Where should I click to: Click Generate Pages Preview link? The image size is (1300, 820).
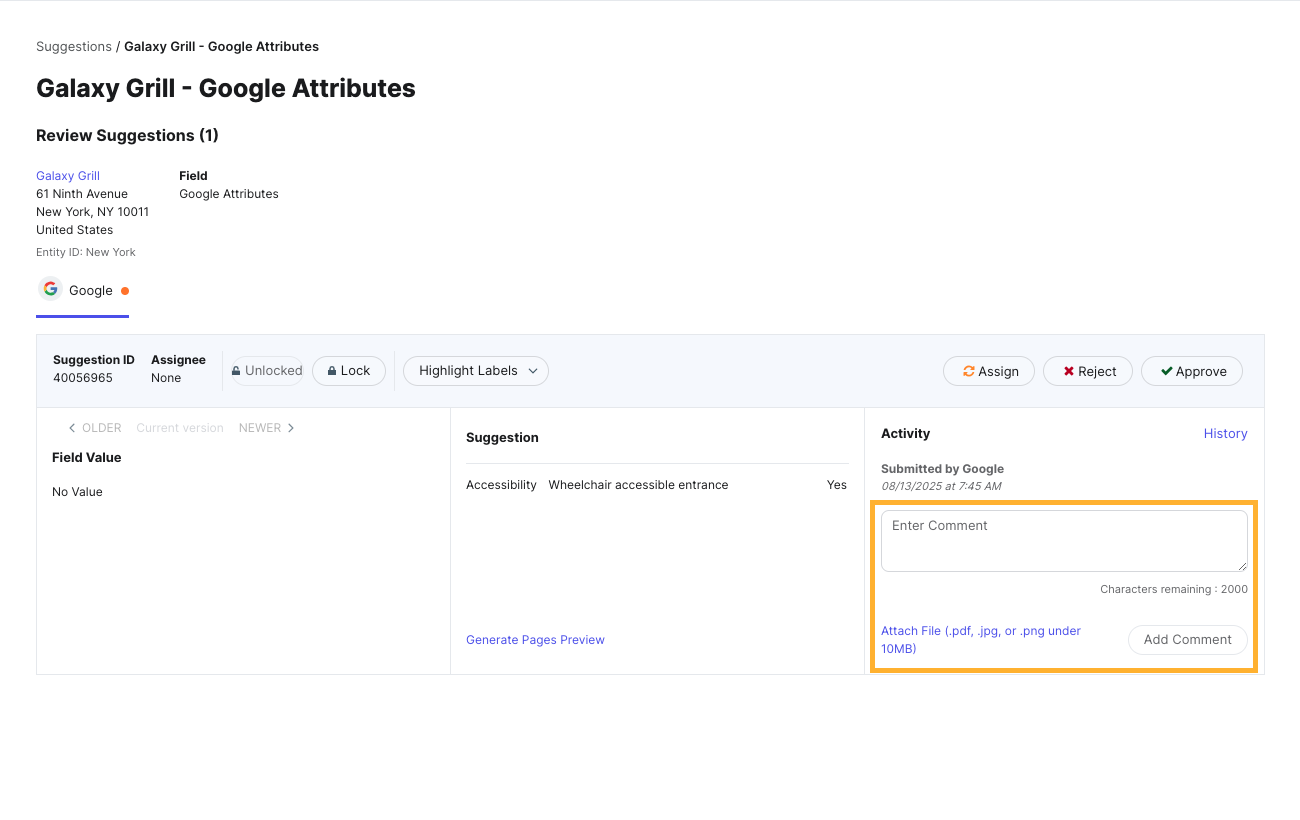click(535, 640)
